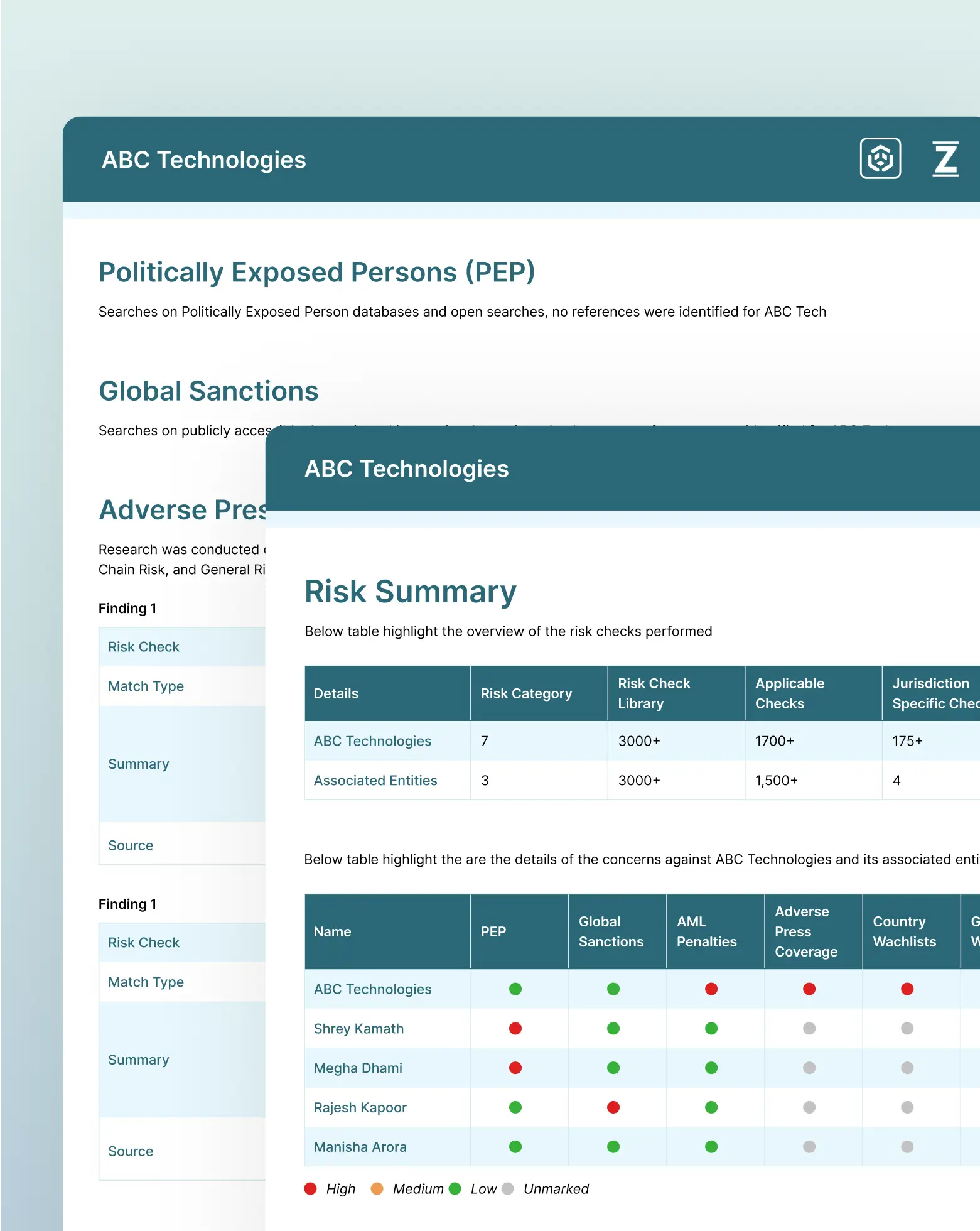Screen dimensions: 980x1231
Task: Open Shrey Kamath name link
Action: [358, 1029]
